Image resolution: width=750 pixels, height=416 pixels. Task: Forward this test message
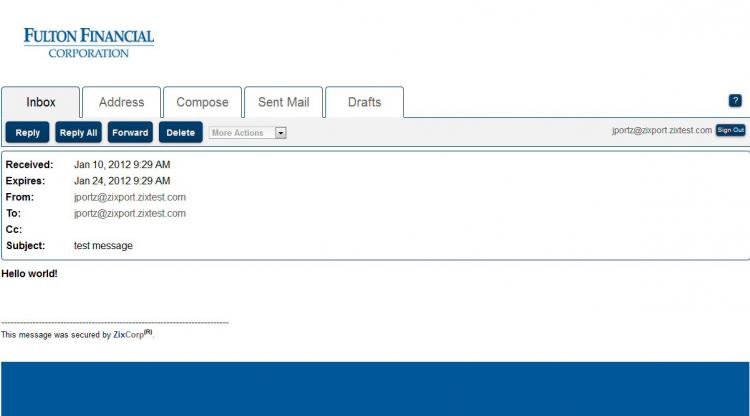[x=130, y=132]
